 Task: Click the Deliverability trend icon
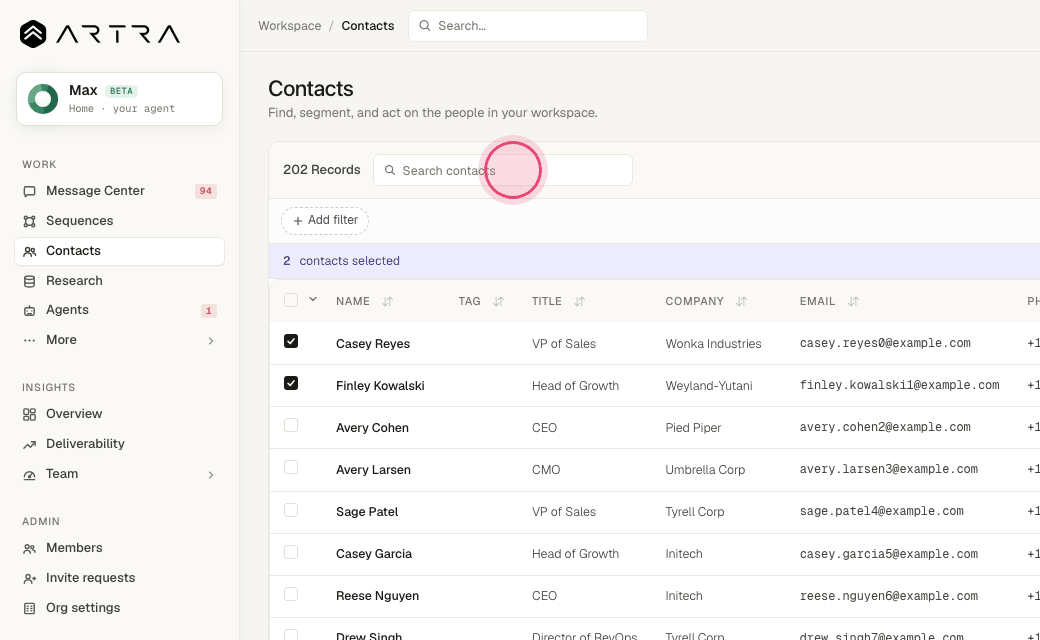pyautogui.click(x=29, y=444)
